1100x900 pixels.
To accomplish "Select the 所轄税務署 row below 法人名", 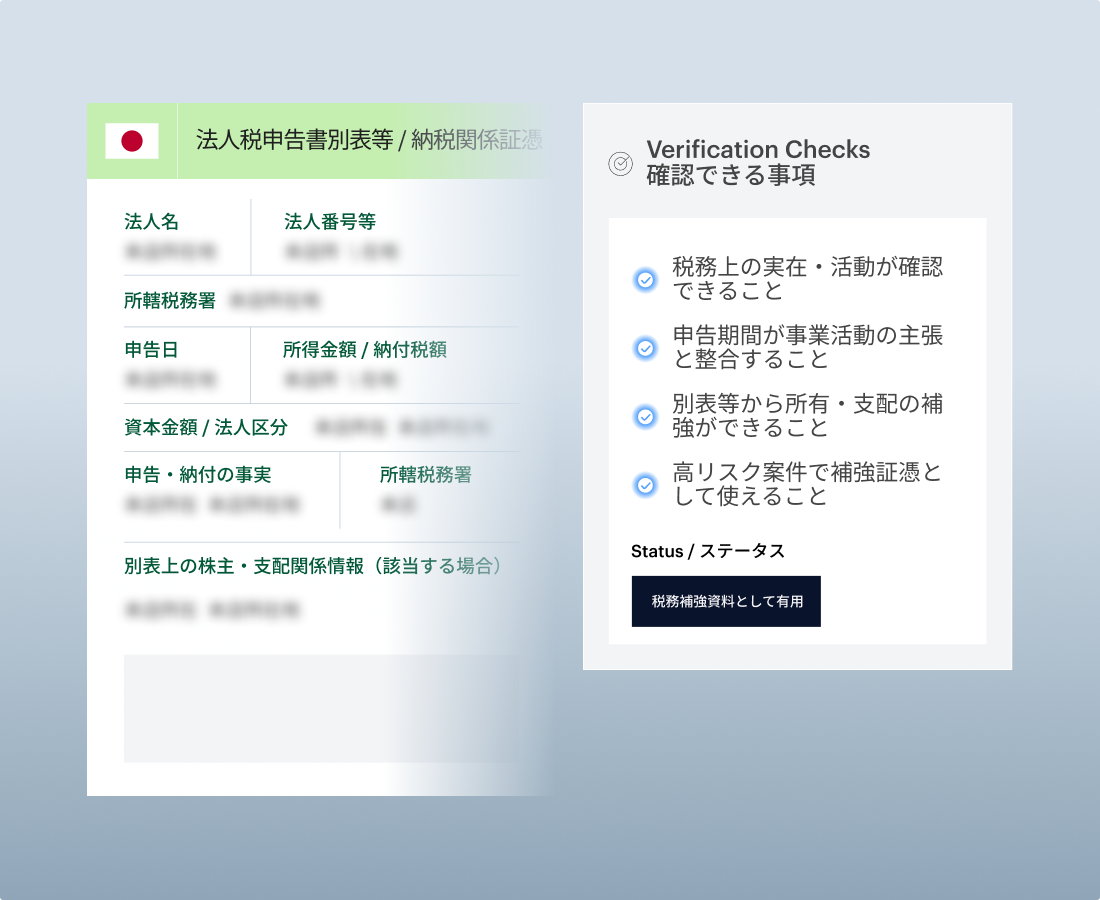I will [x=170, y=300].
